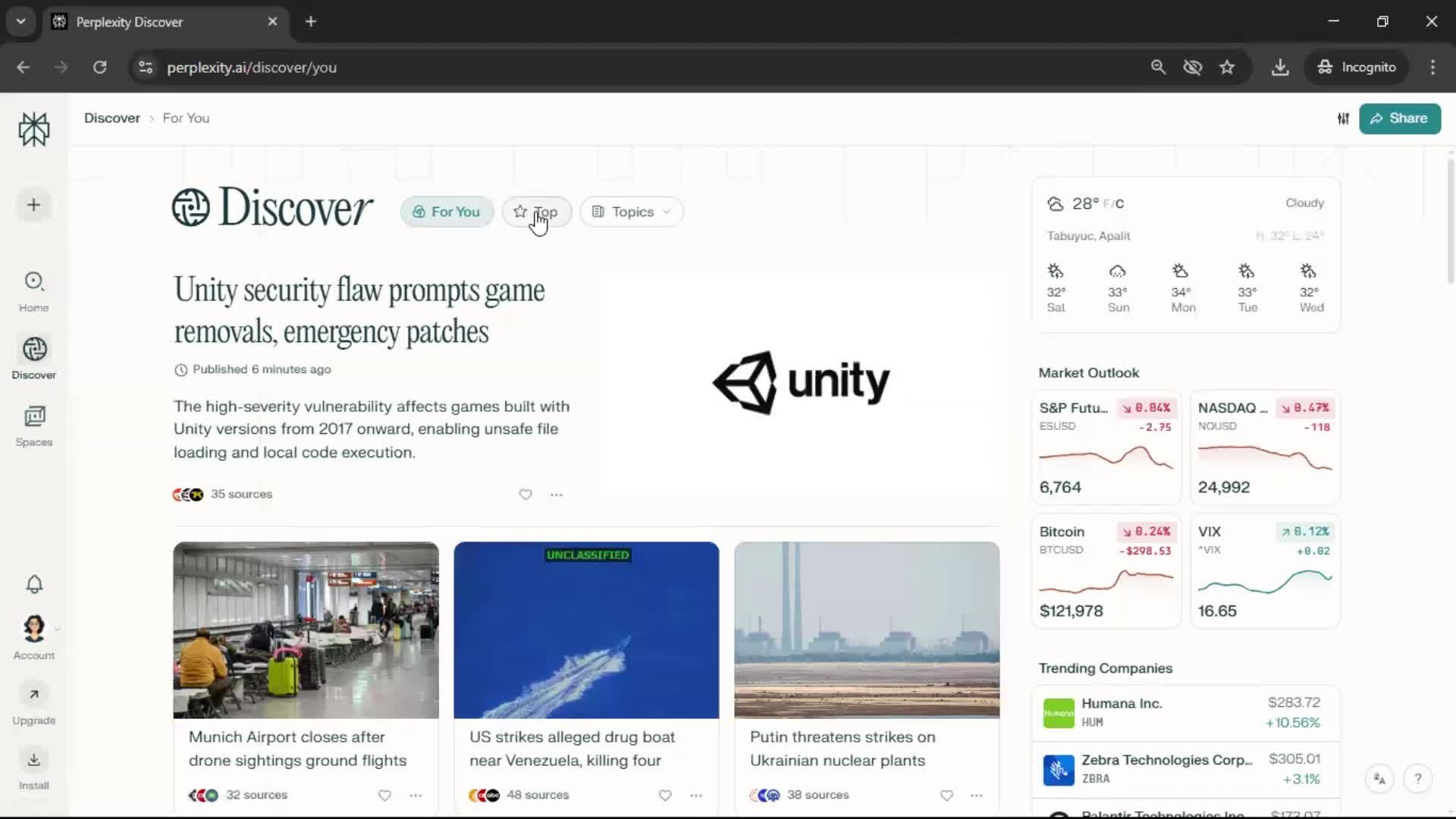Click the Share button
Viewport: 1456px width, 819px height.
click(x=1399, y=118)
